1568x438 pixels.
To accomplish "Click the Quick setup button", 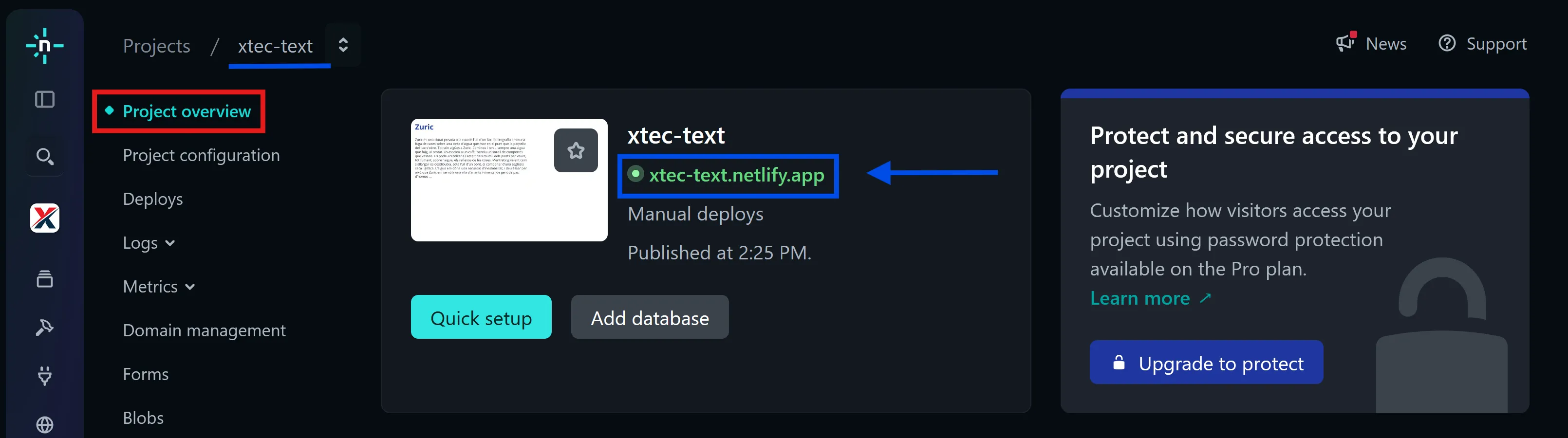I will coord(481,317).
